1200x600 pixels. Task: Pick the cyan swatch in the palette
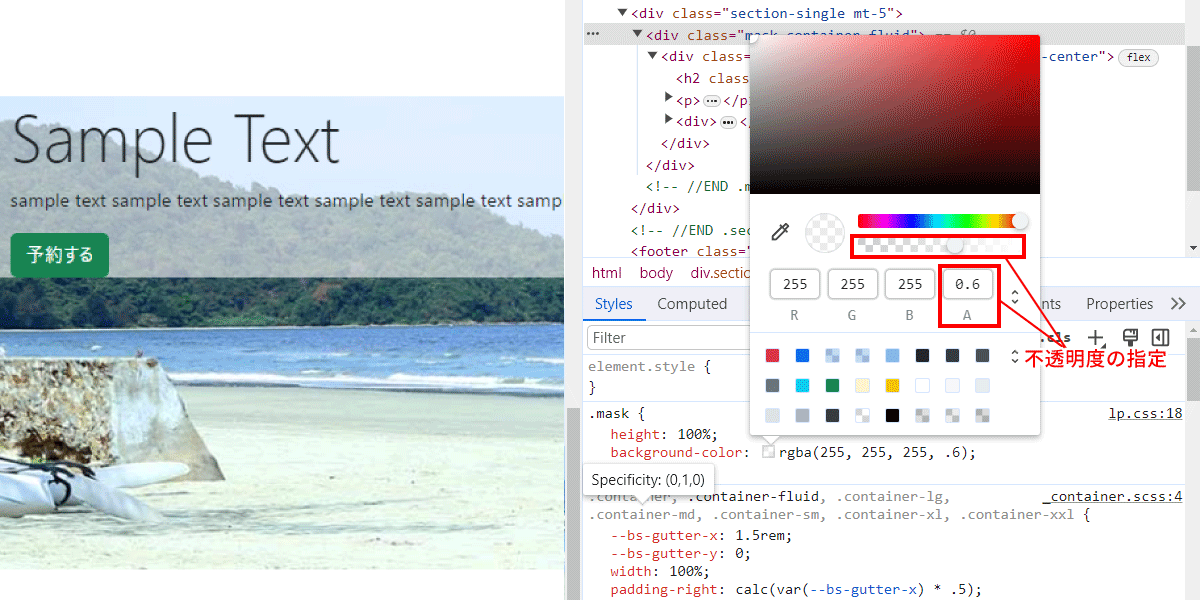click(x=802, y=385)
